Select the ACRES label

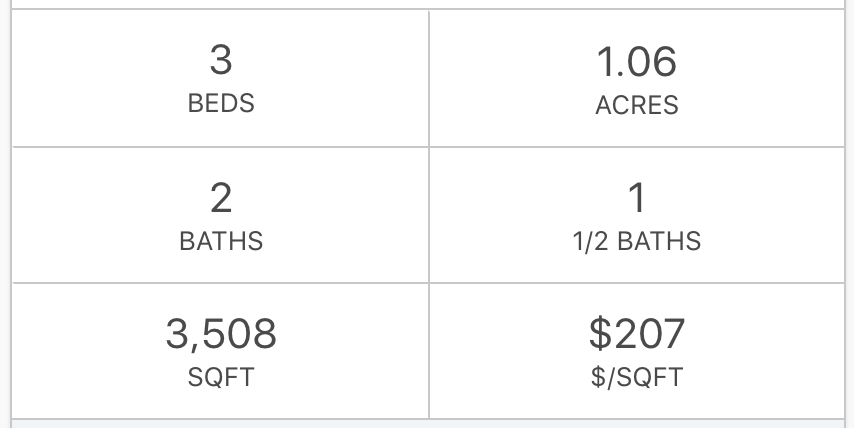tap(637, 105)
